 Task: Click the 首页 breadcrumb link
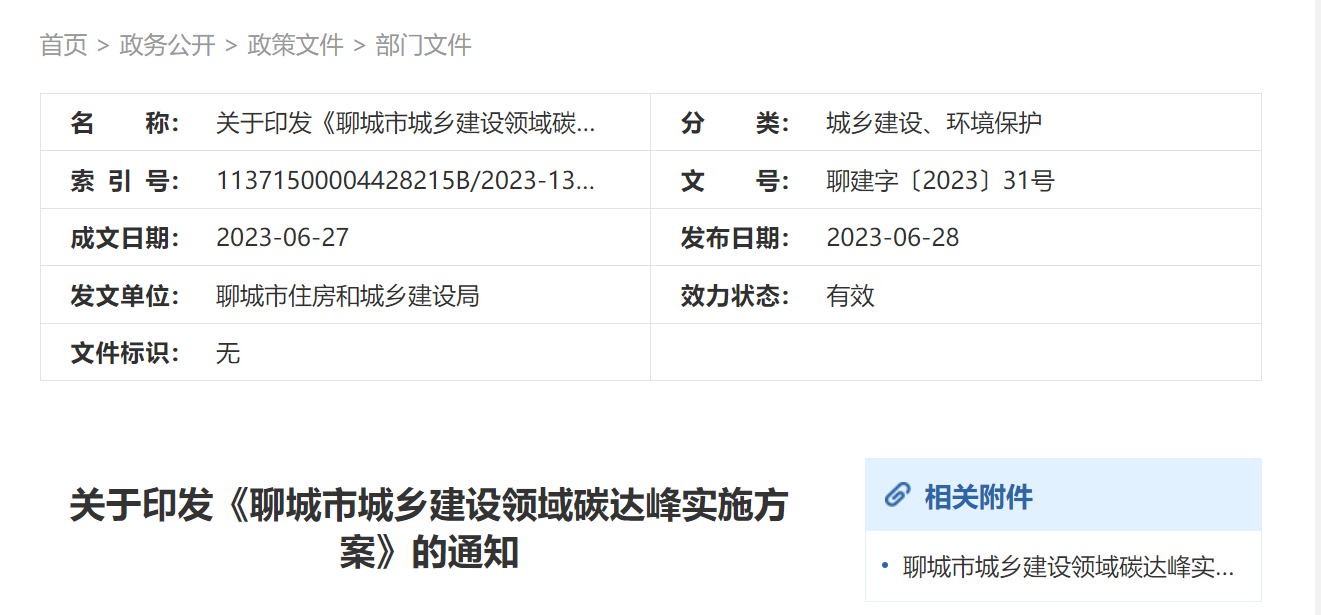[x=63, y=45]
